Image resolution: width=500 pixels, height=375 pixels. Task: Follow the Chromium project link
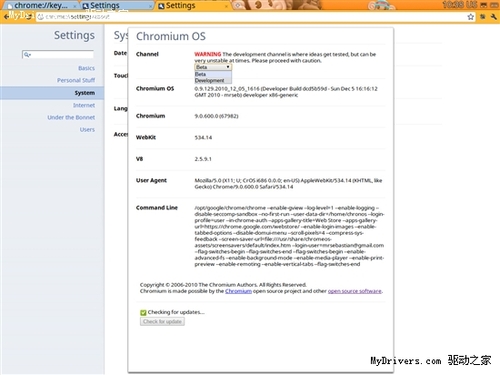[x=238, y=291]
